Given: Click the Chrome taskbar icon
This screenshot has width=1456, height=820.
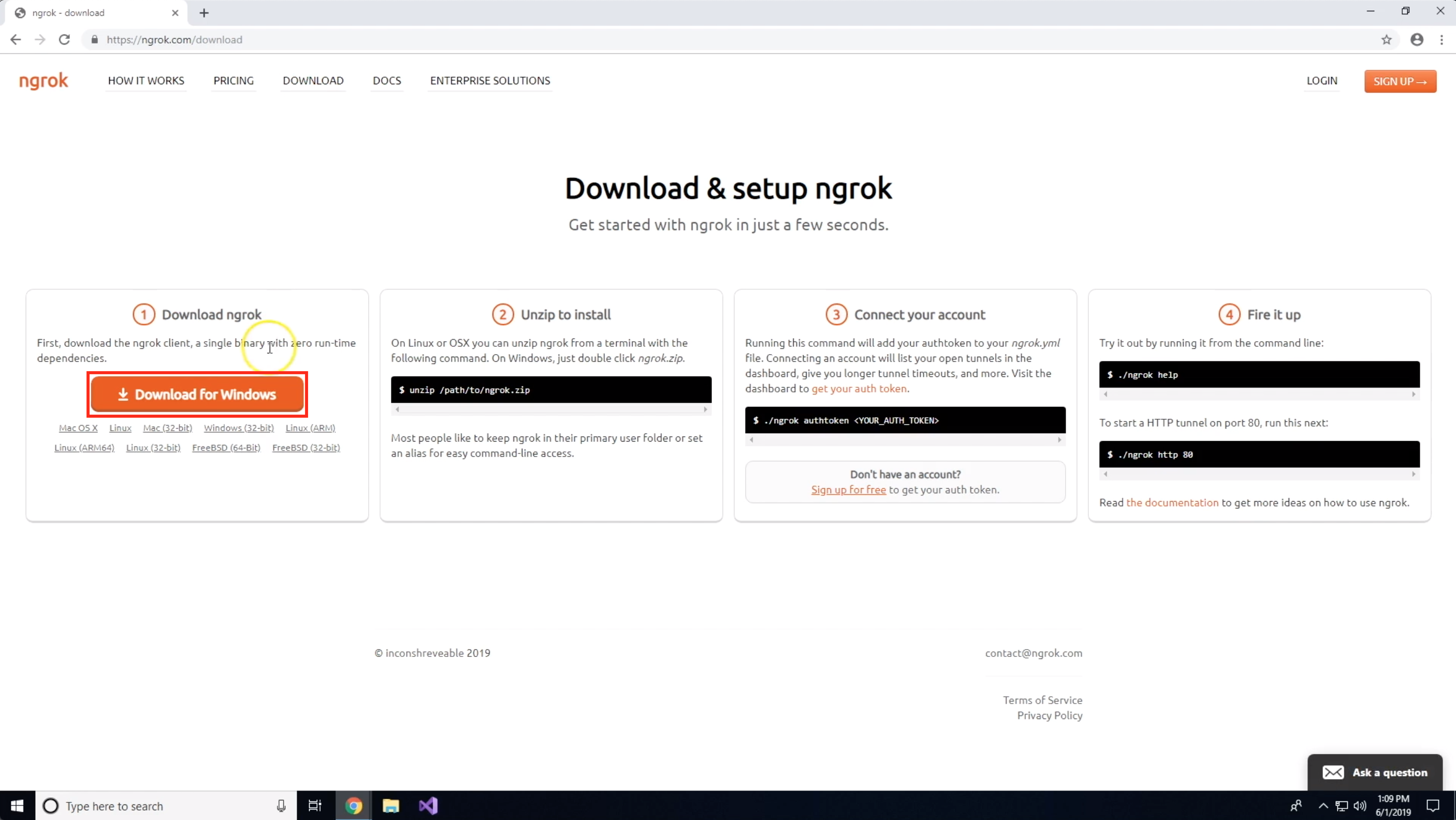Looking at the screenshot, I should [x=354, y=806].
